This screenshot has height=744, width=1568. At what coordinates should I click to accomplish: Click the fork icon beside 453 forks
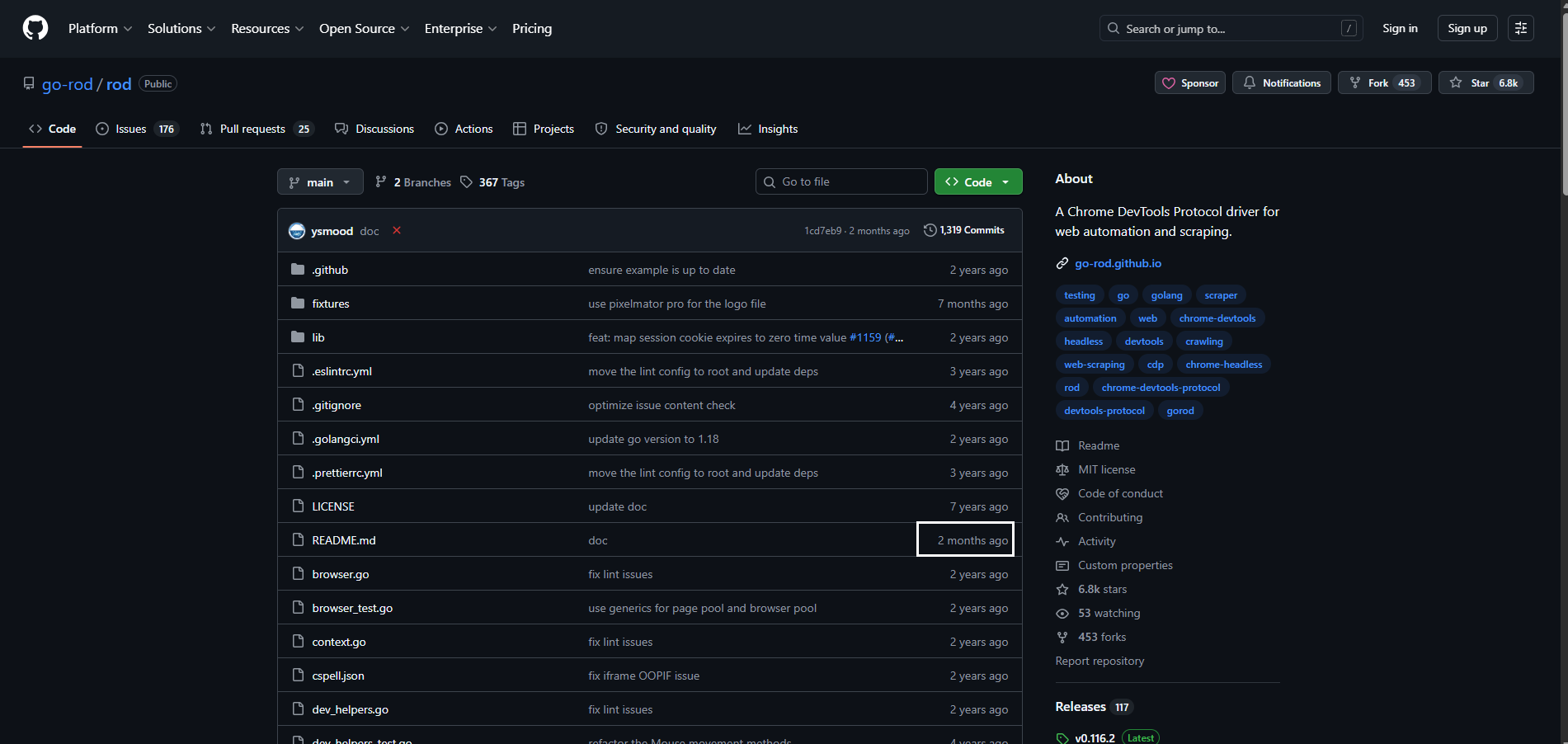coord(1062,637)
